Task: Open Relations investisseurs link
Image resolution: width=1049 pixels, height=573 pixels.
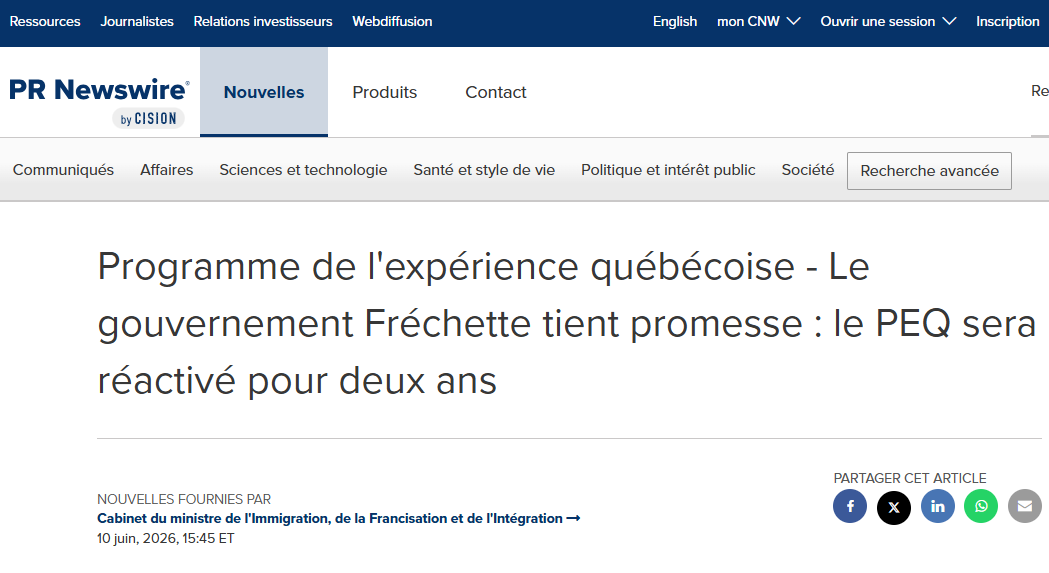Action: click(x=263, y=21)
